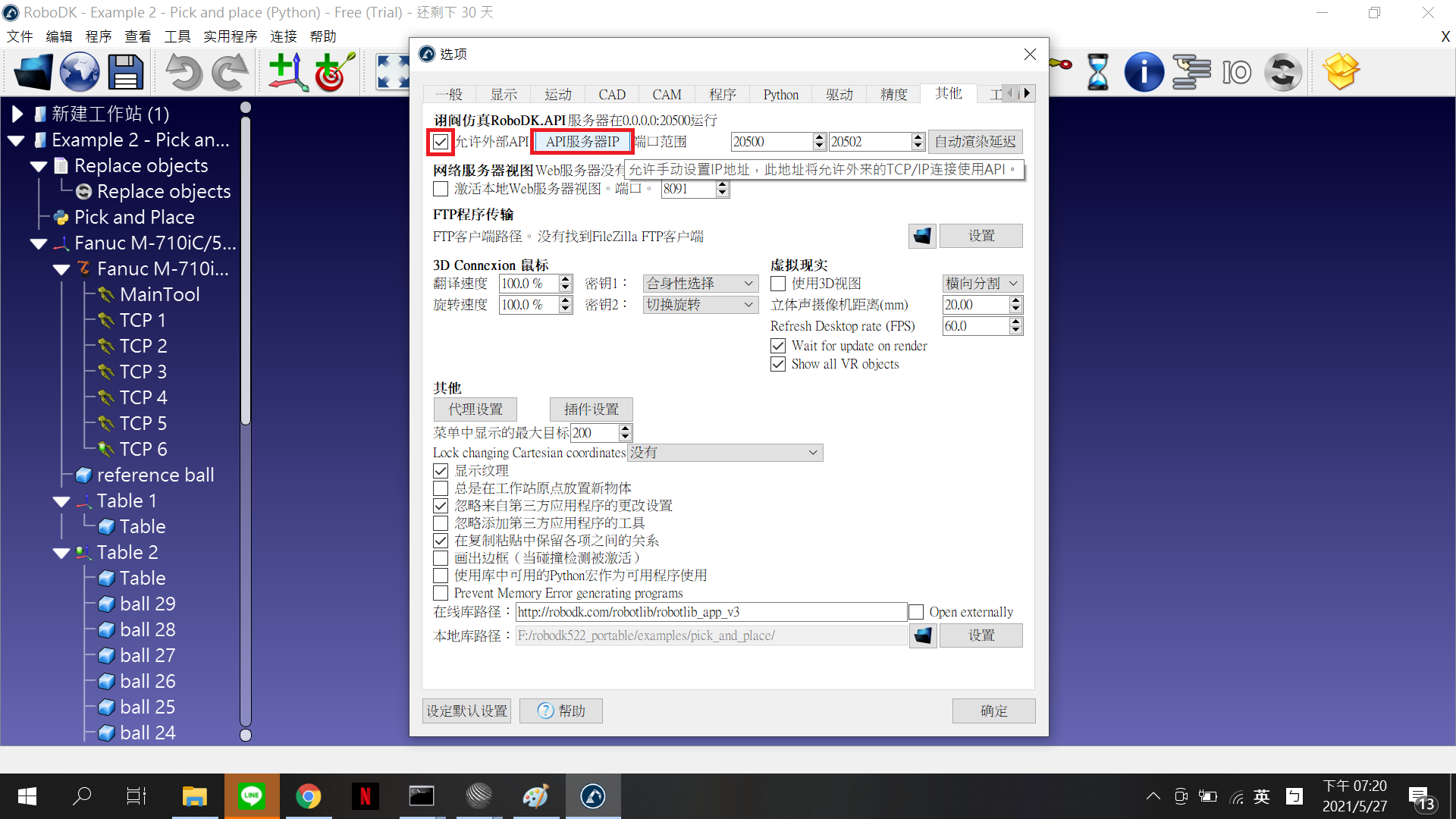Screen dimensions: 1456x819
Task: Open the online library globe icon
Action: [x=80, y=73]
